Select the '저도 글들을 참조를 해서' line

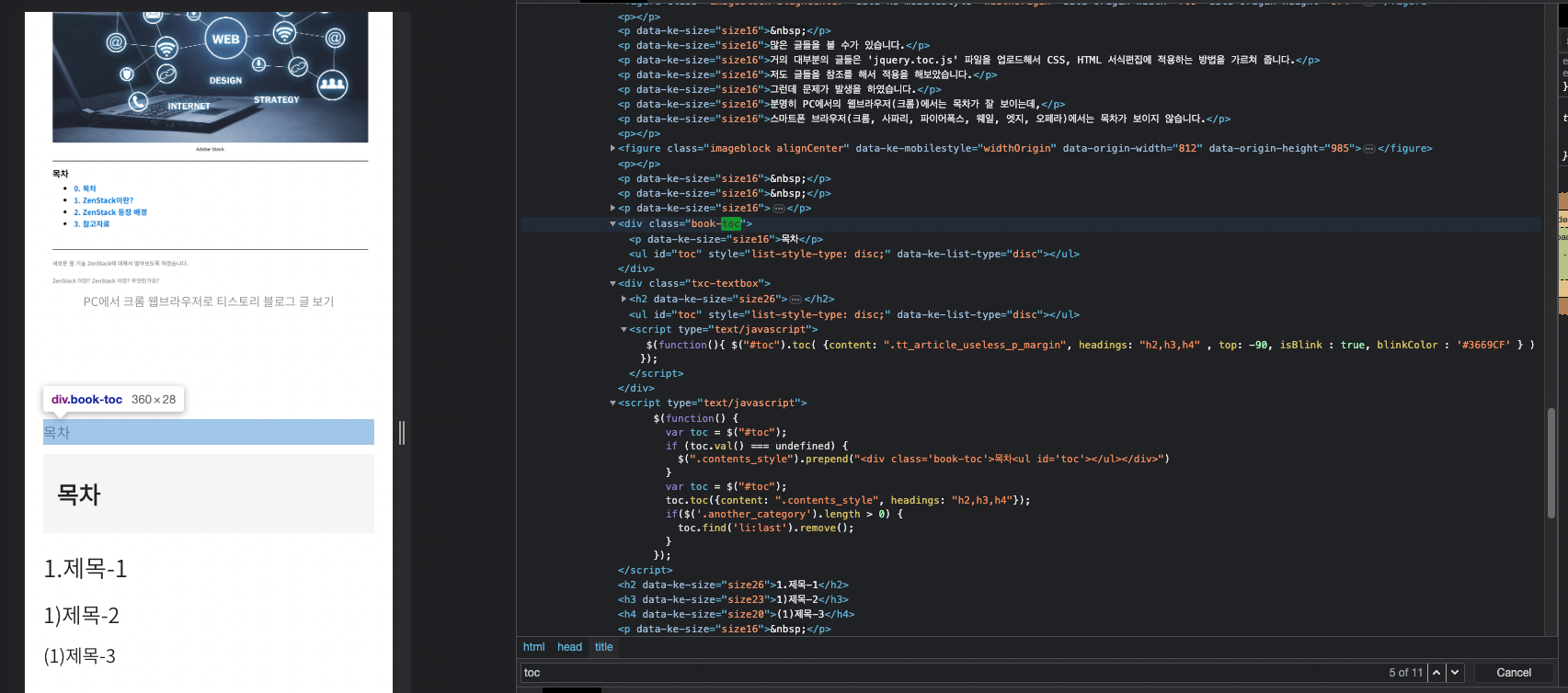click(x=807, y=74)
